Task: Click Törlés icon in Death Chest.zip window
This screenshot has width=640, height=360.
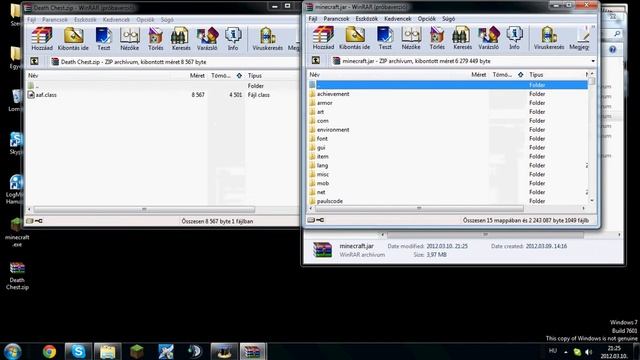Action: tap(156, 39)
